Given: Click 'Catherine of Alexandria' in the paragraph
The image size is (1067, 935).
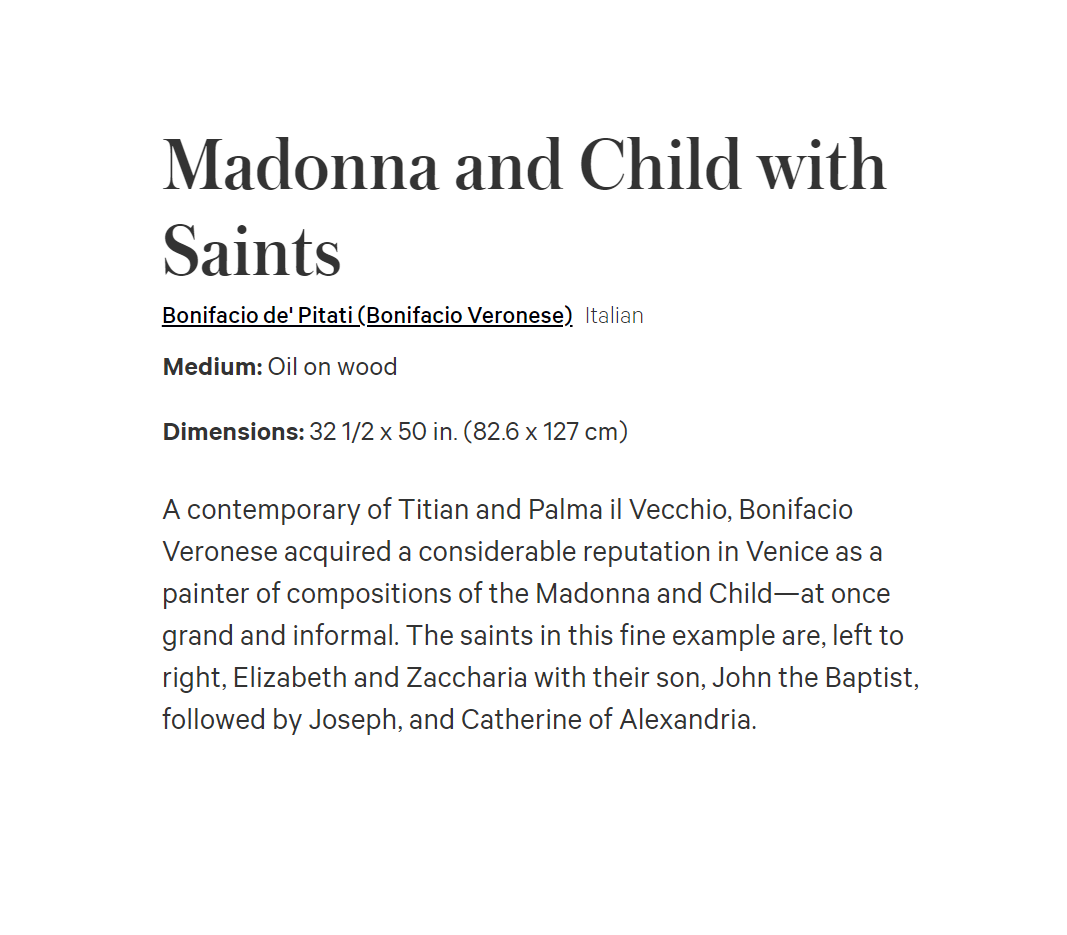Looking at the screenshot, I should [x=608, y=720].
